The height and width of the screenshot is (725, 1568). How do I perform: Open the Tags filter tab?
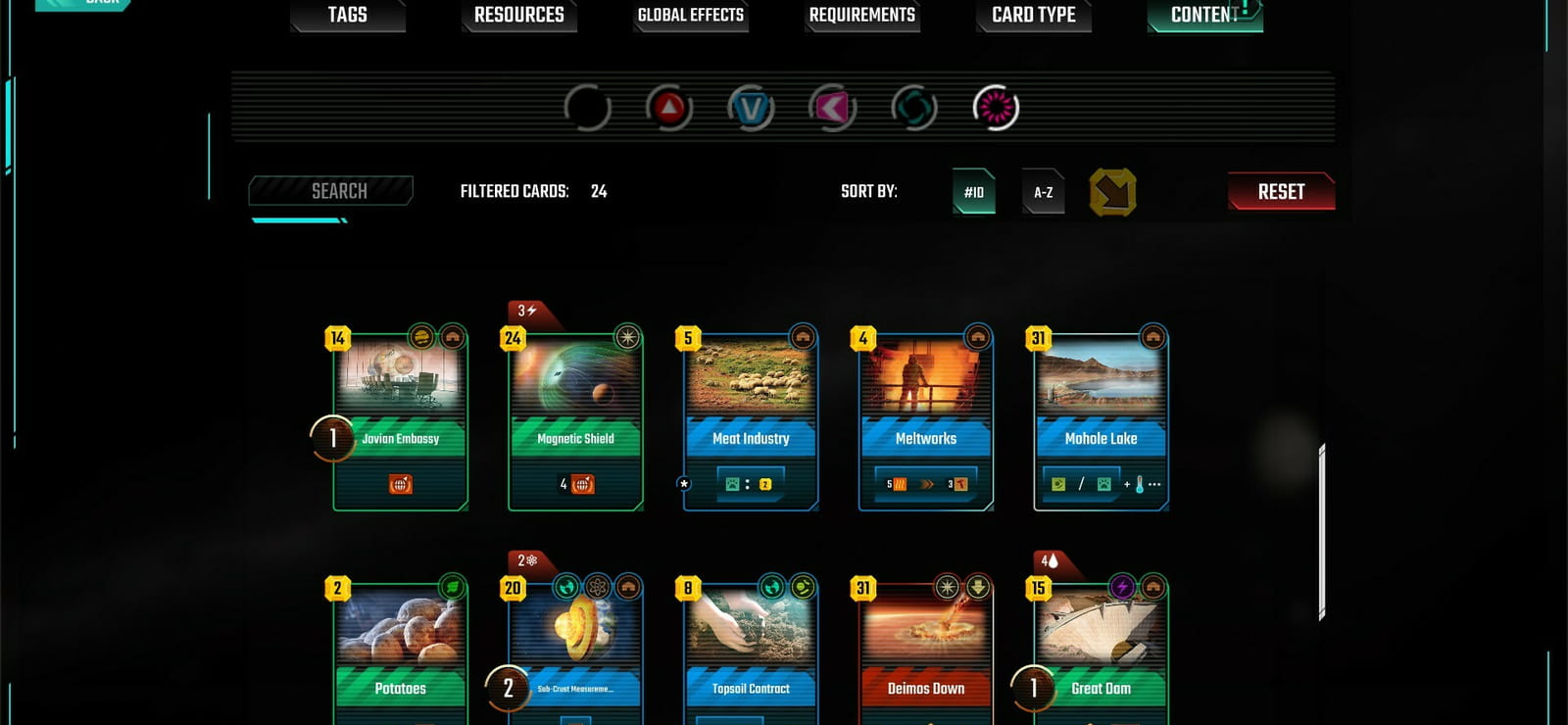(348, 16)
